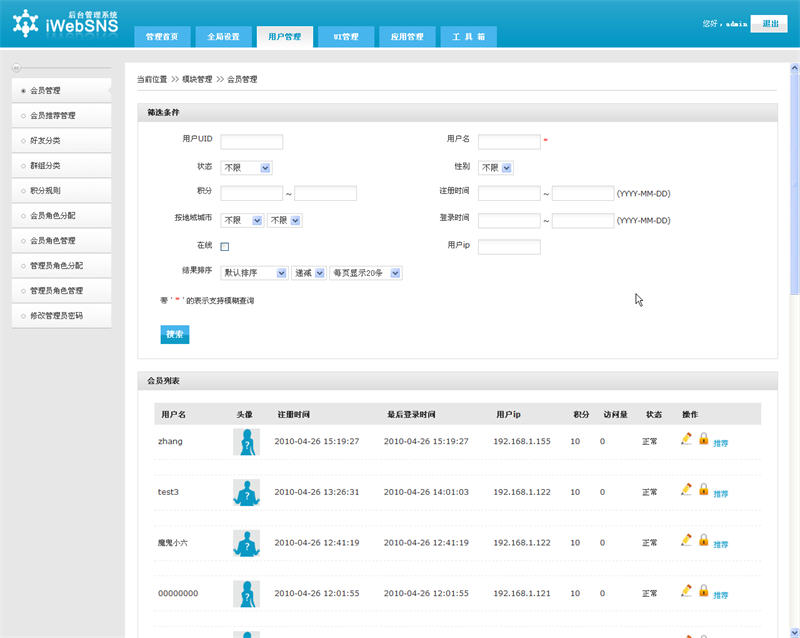Screen dimensions: 800x638
Task: Click the 推荐 link for 00000000
Action: pos(720,595)
